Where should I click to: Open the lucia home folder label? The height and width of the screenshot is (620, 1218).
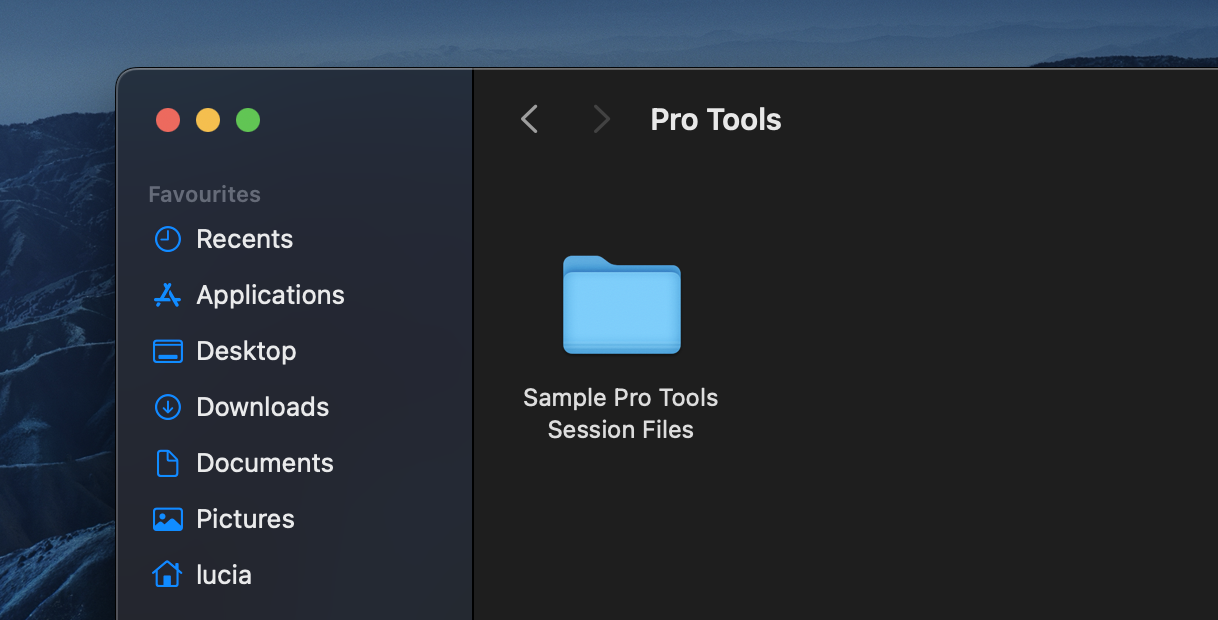click(x=223, y=575)
